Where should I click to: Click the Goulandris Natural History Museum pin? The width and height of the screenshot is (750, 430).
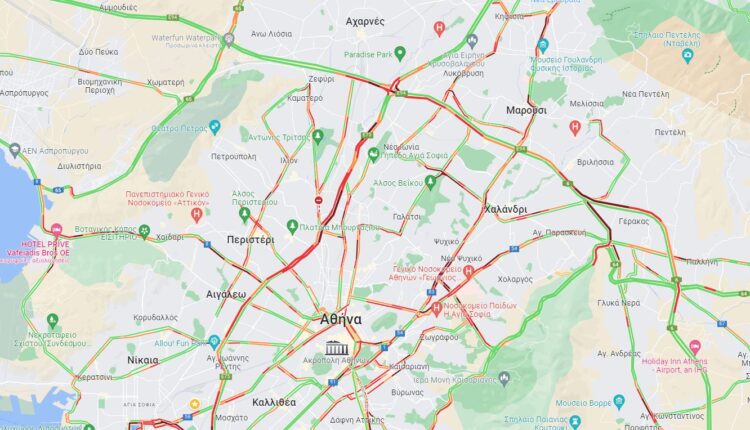(x=542, y=46)
